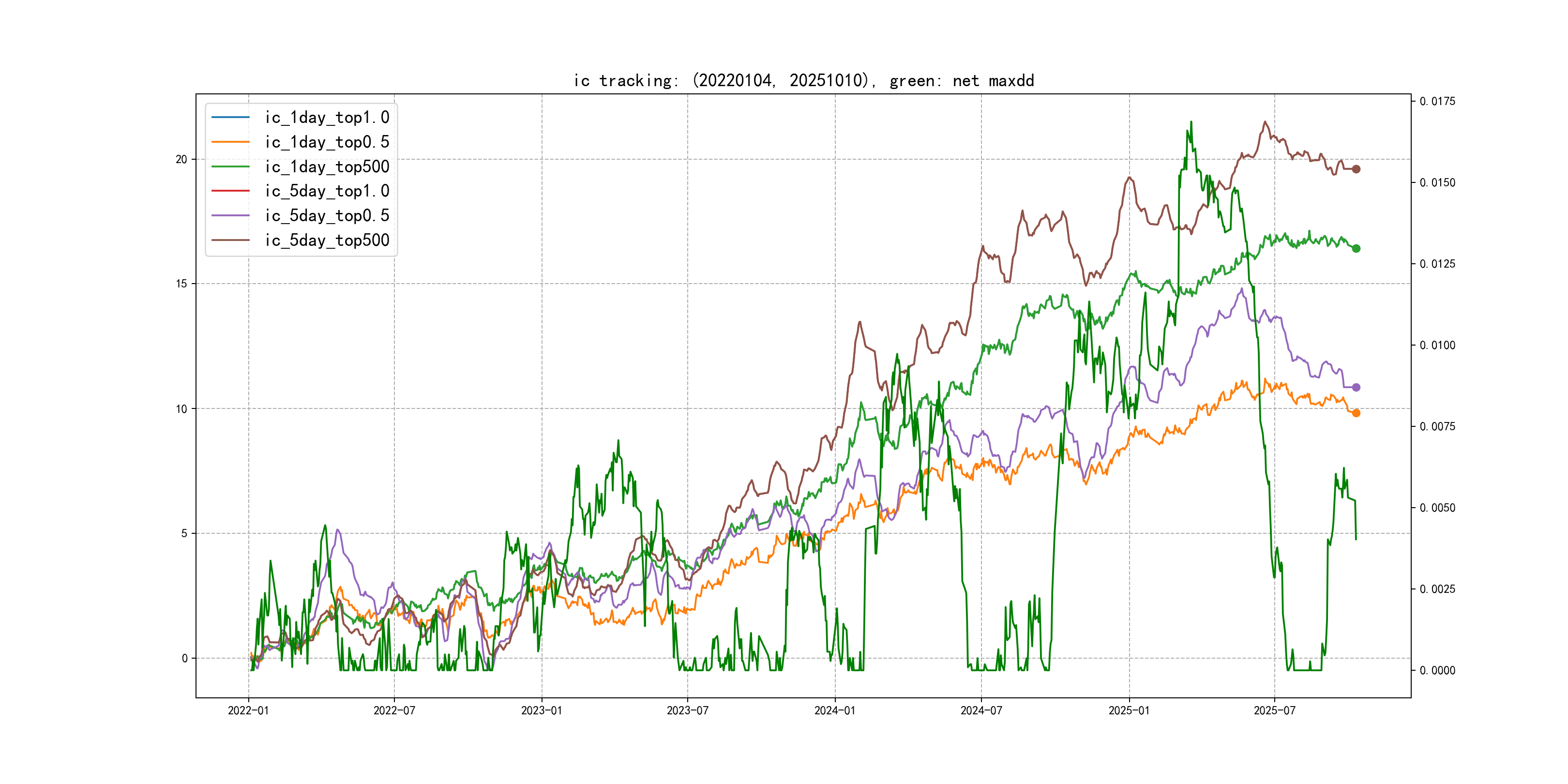Click the 0.0175 right axis tick label
The width and height of the screenshot is (1568, 784).
[1437, 101]
